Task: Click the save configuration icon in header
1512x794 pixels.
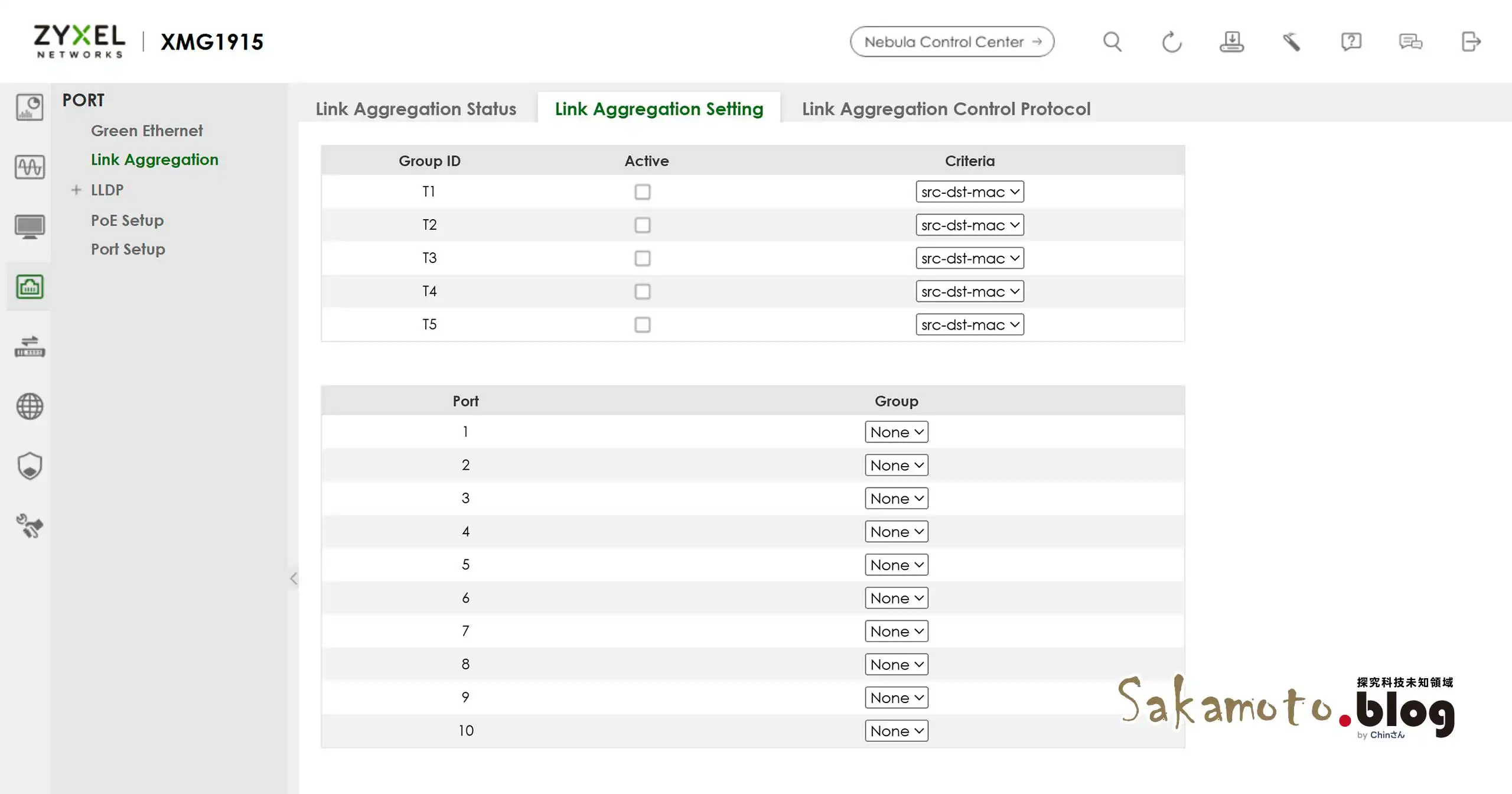Action: click(x=1231, y=42)
